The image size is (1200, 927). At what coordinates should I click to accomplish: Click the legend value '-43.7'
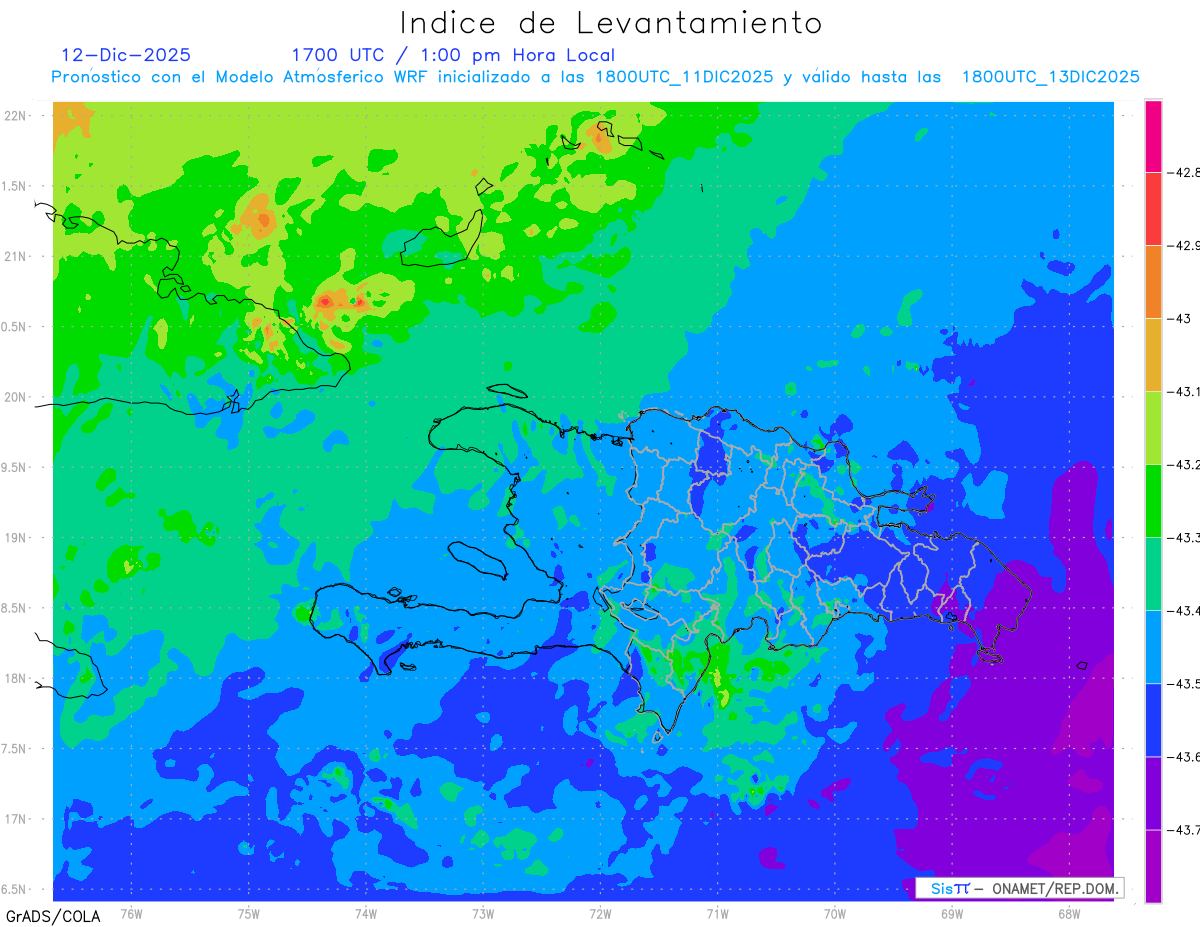tap(1183, 829)
